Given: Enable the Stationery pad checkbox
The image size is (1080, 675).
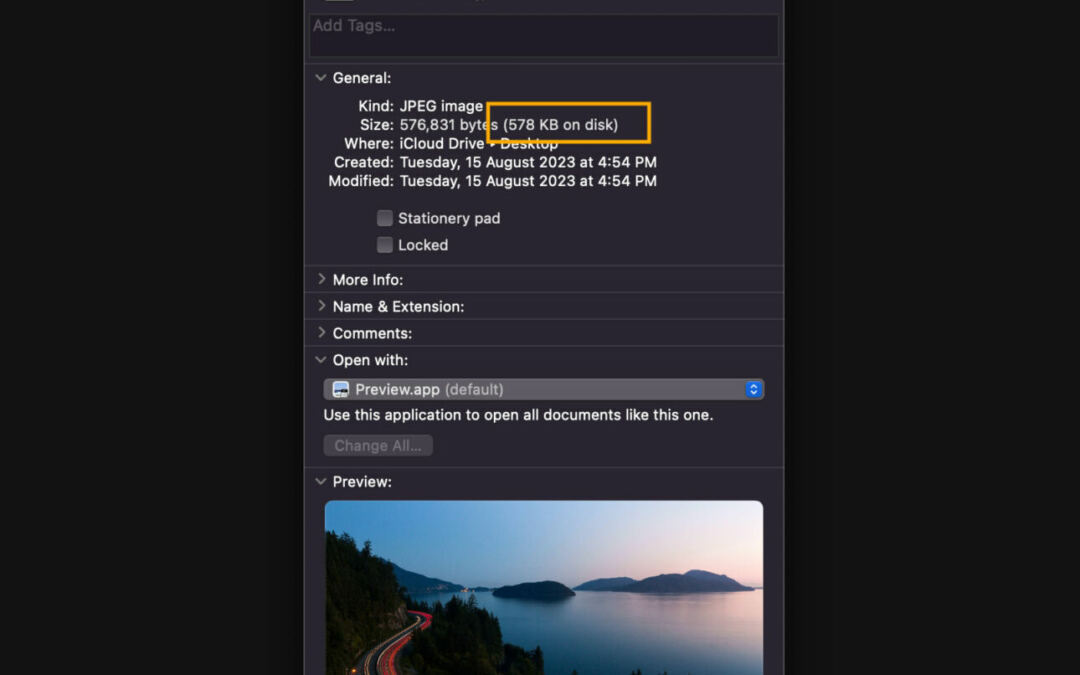Looking at the screenshot, I should tap(385, 218).
